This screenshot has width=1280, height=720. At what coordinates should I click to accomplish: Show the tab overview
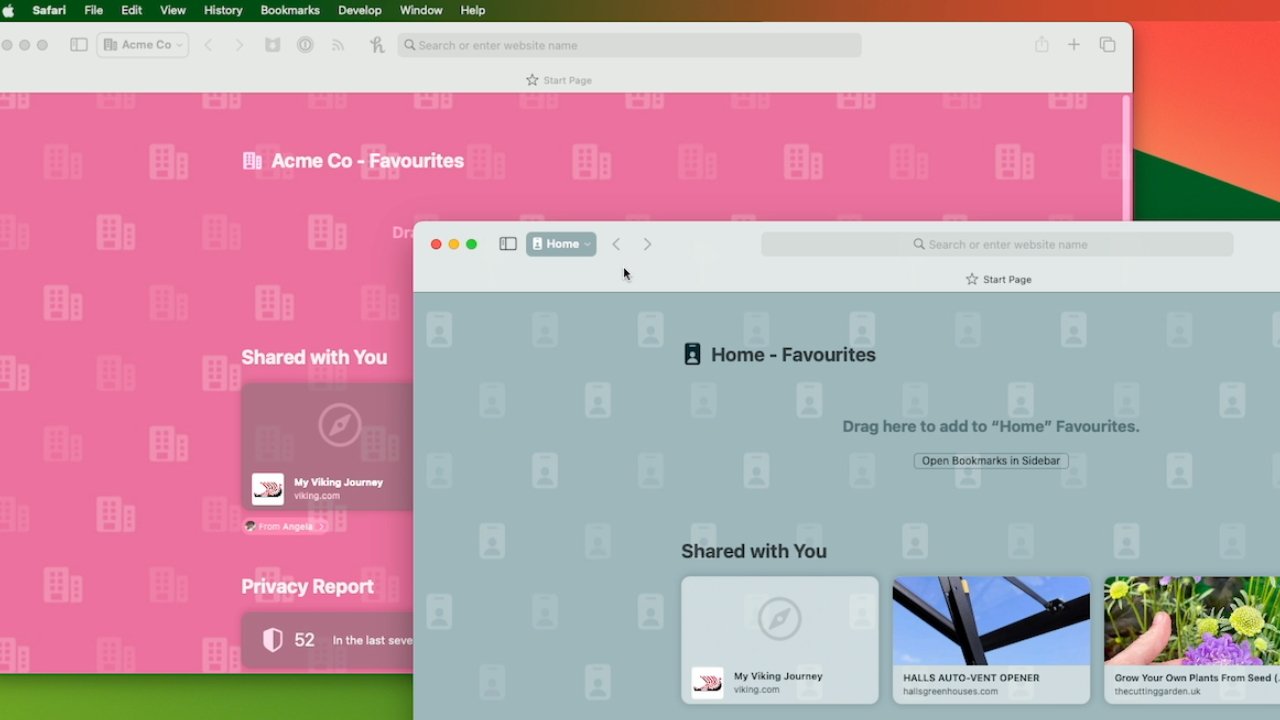[1107, 45]
